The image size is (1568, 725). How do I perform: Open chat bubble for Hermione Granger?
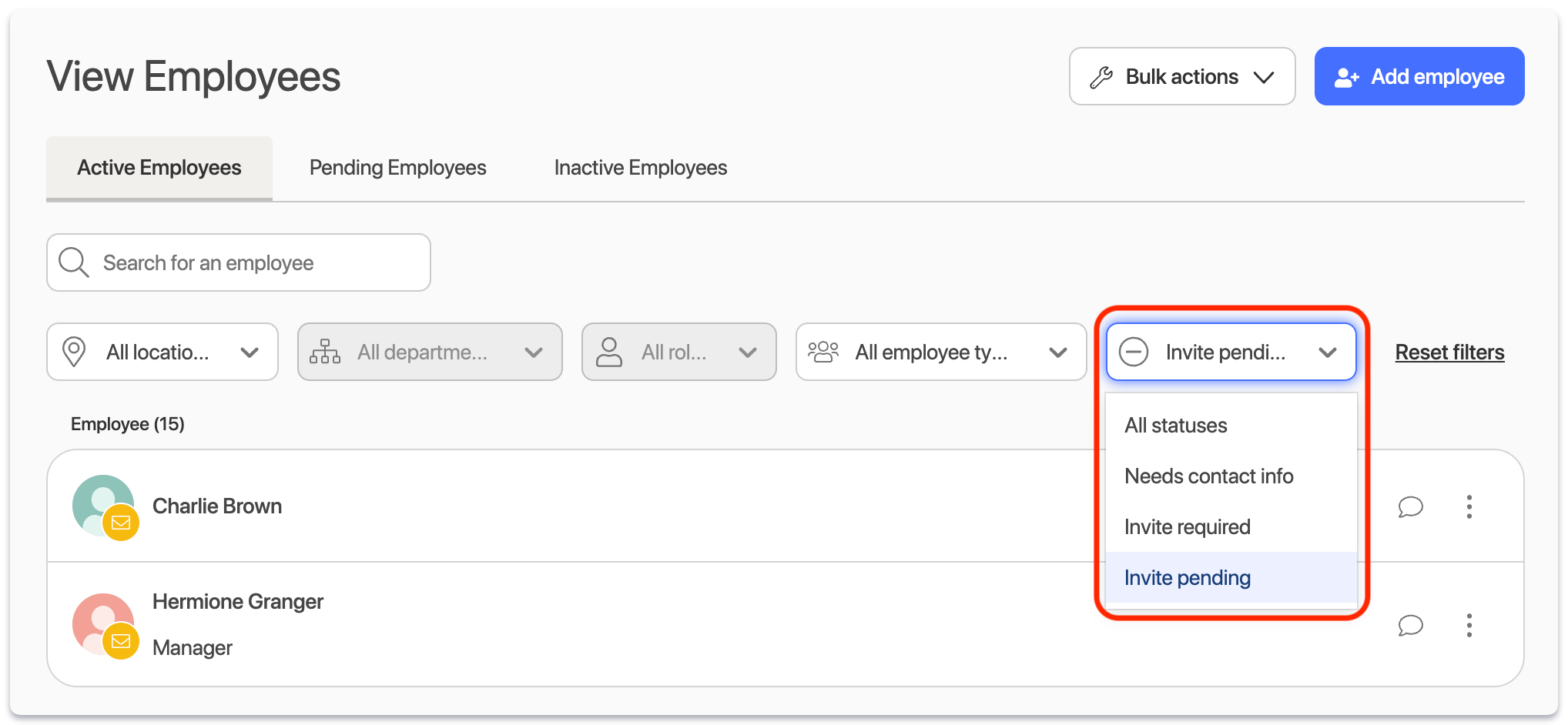pyautogui.click(x=1409, y=625)
